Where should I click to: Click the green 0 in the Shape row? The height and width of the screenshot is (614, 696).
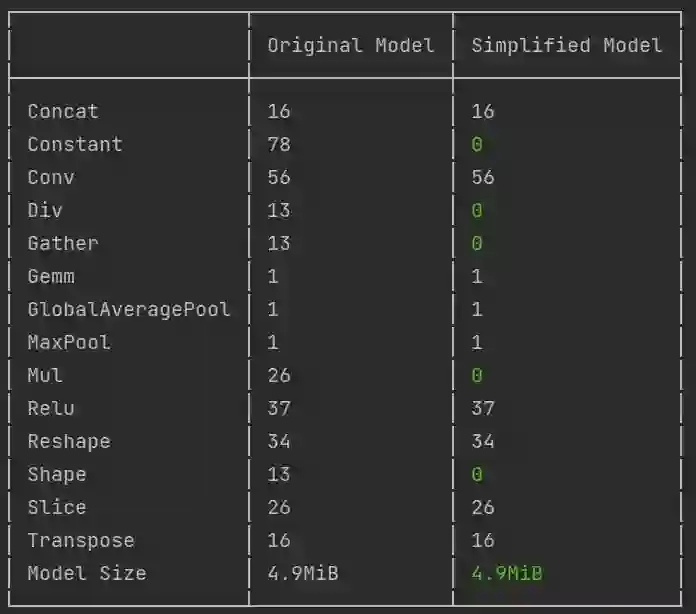(477, 474)
